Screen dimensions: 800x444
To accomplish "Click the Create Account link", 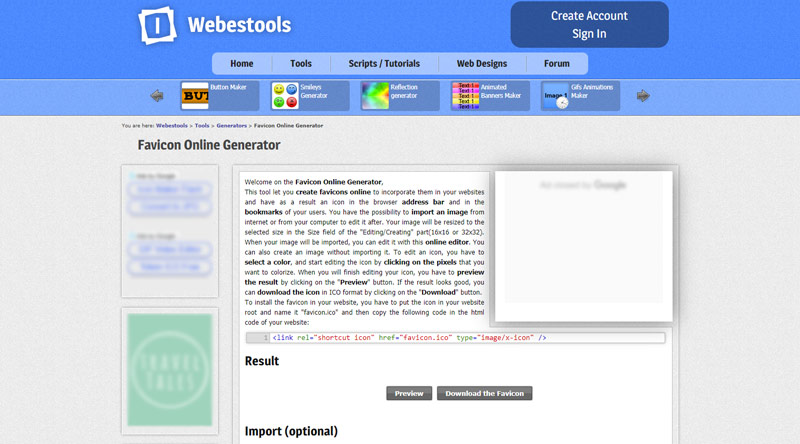I will (x=589, y=16).
